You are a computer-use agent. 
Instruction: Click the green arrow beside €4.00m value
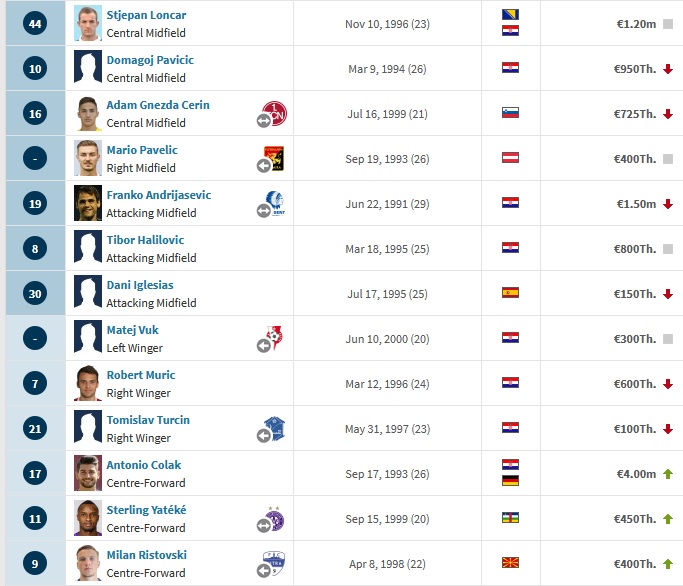668,474
